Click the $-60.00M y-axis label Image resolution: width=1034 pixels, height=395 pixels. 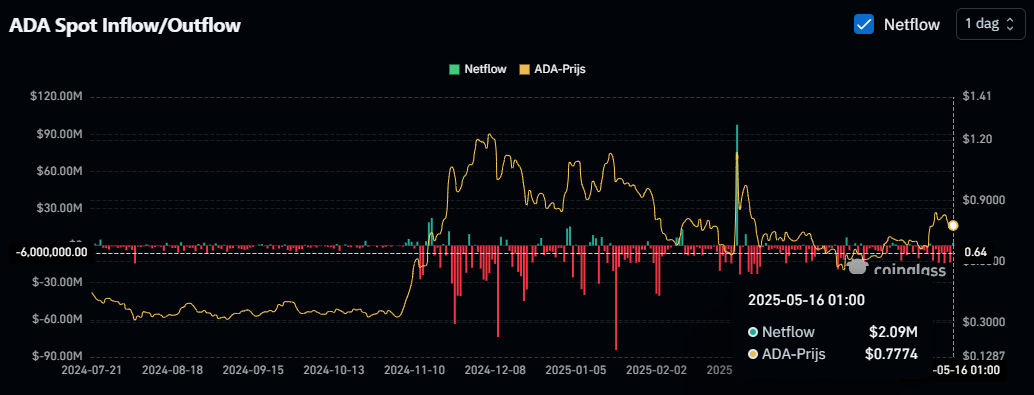pyautogui.click(x=57, y=319)
